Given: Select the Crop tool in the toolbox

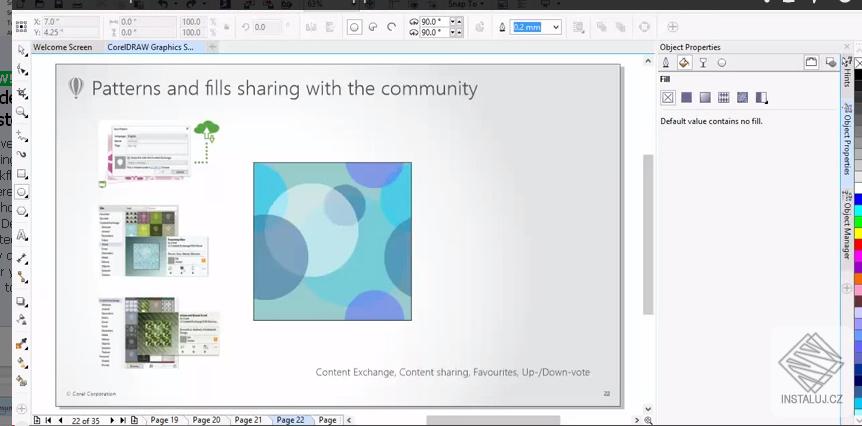Looking at the screenshot, I should [21, 92].
